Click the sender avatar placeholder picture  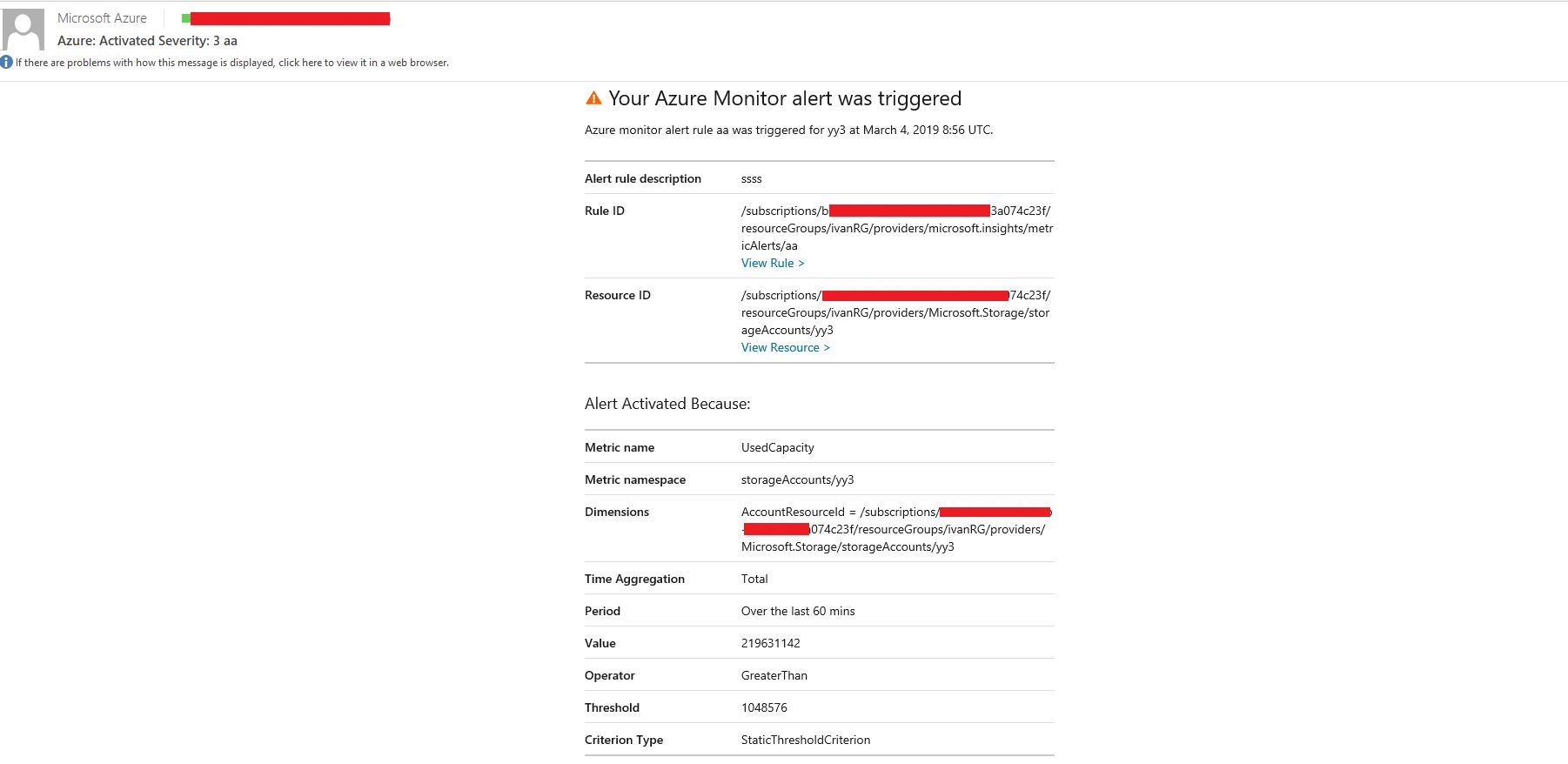[x=23, y=30]
